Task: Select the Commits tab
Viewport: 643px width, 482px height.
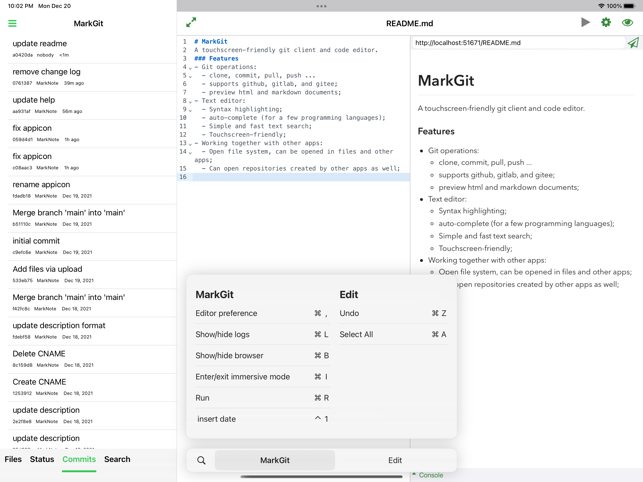Action: (79, 459)
